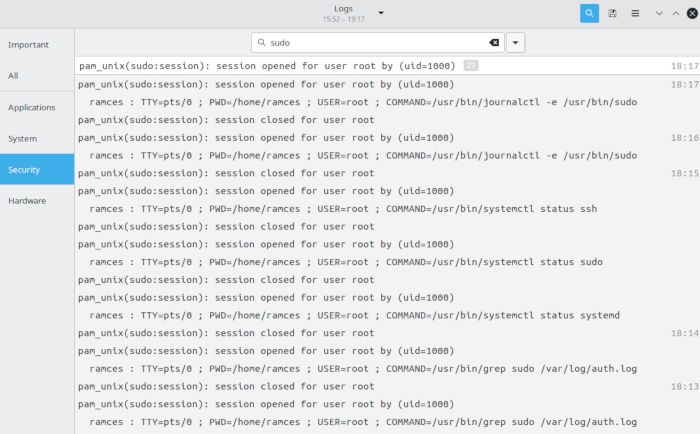Click the magnifier icon inside search field
This screenshot has height=434, width=700.
(262, 42)
